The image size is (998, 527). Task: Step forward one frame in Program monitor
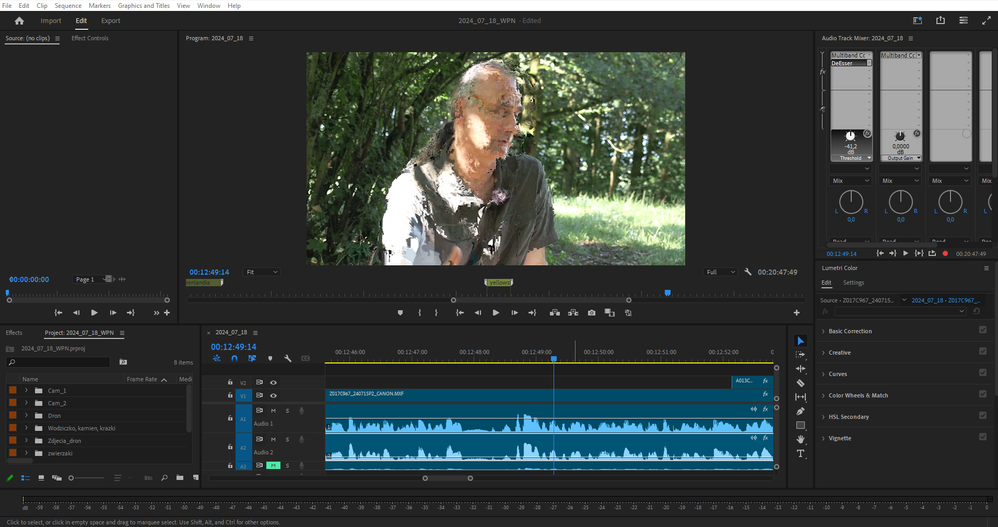pyautogui.click(x=514, y=313)
